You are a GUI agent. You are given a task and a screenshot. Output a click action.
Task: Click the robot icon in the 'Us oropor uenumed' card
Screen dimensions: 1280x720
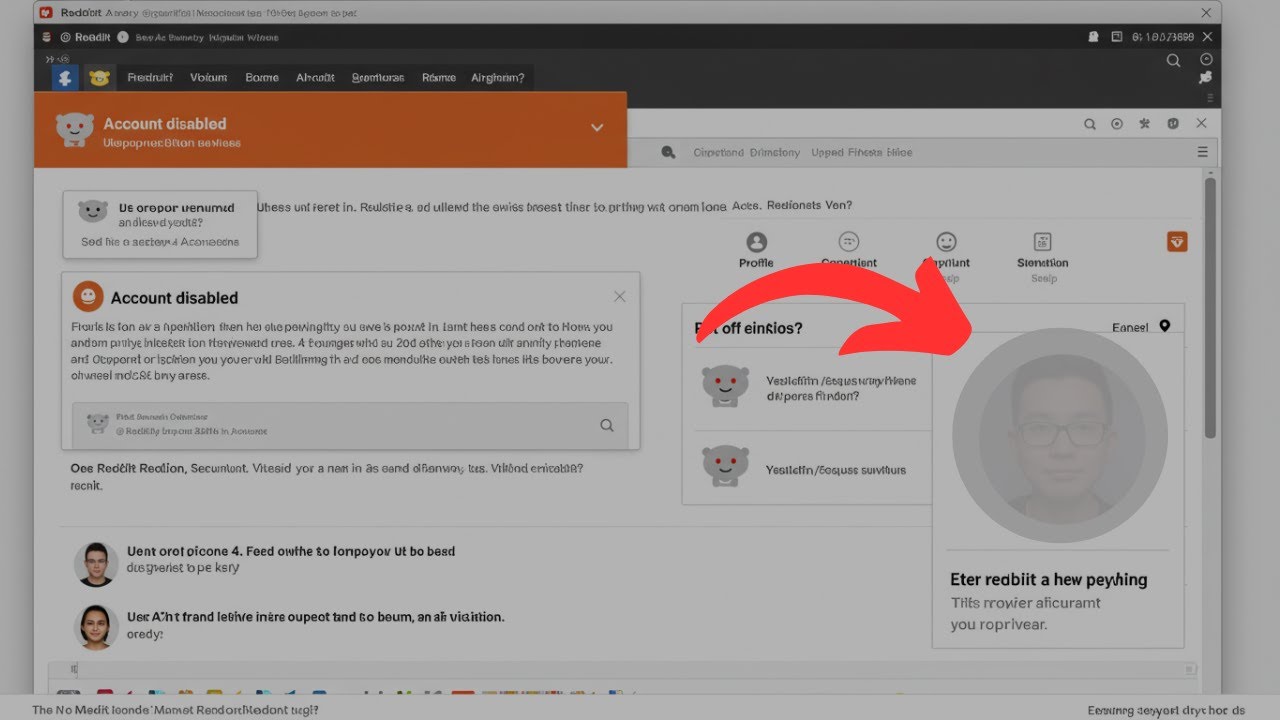[93, 210]
